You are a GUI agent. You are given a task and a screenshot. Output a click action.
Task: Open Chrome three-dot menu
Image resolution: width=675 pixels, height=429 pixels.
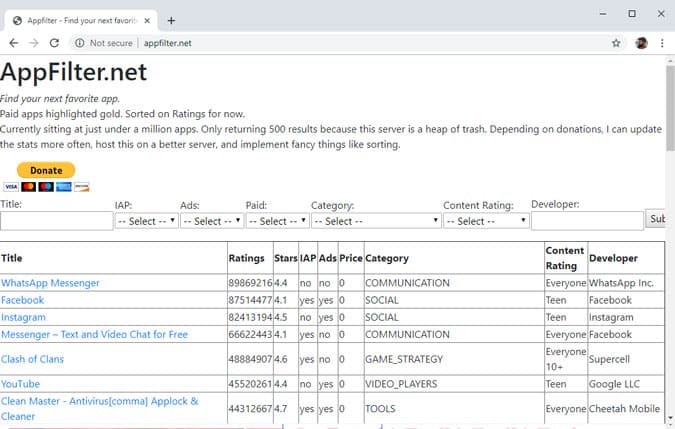[662, 43]
